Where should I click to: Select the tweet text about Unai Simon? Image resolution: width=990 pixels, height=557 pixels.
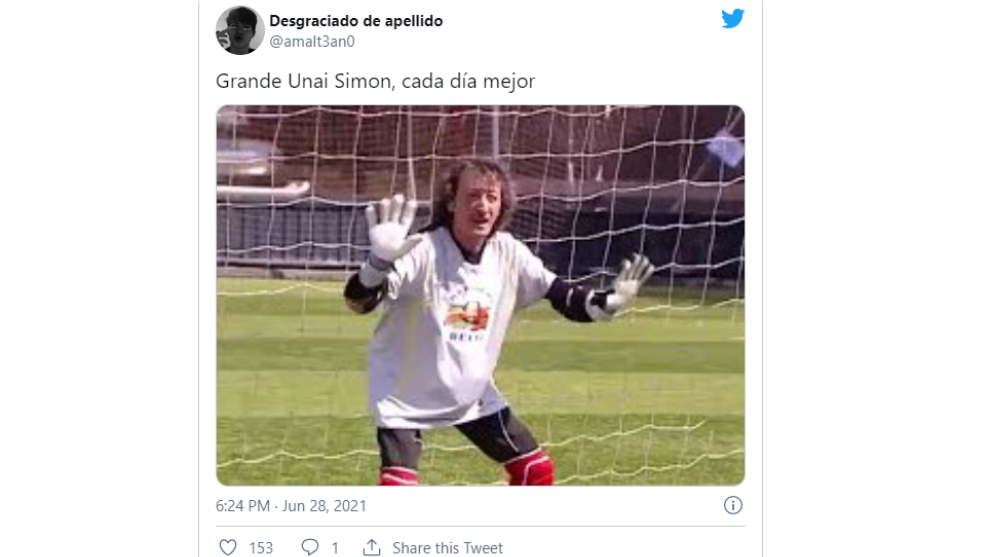[x=375, y=81]
